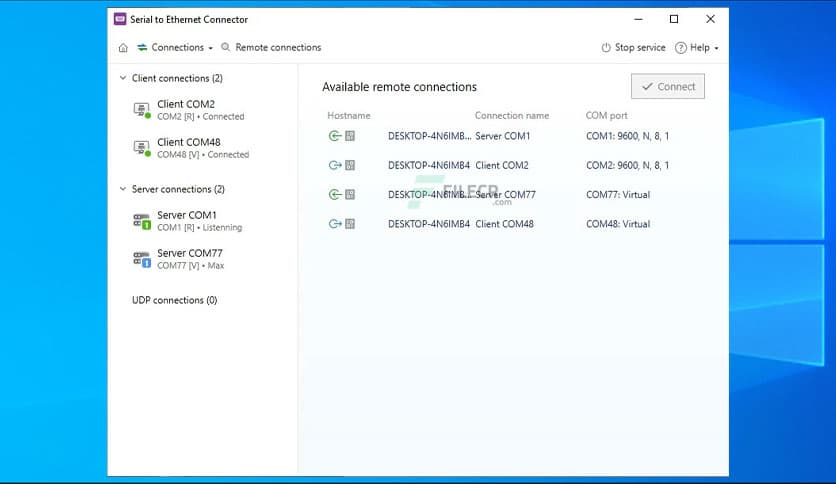Click hostname DESKTOP-4N6IMB4 in Client COM2 row
Viewport: 836px width, 484px height.
429,165
